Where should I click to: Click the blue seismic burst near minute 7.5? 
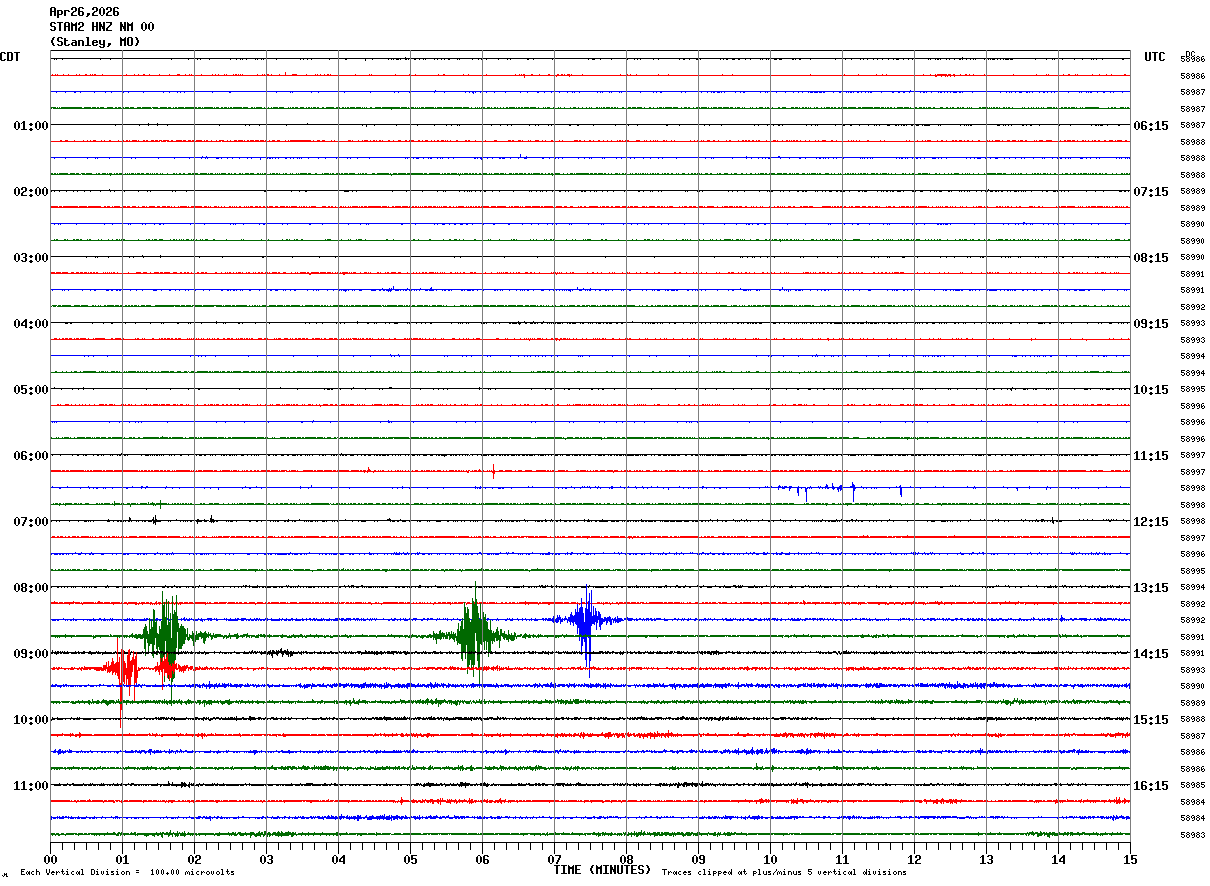pyautogui.click(x=586, y=620)
